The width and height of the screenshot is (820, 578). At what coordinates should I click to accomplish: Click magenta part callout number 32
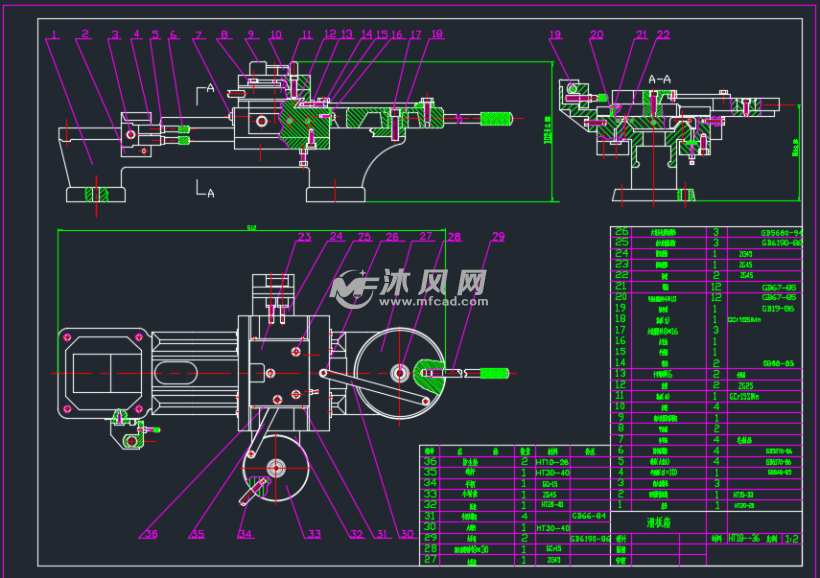[x=356, y=534]
